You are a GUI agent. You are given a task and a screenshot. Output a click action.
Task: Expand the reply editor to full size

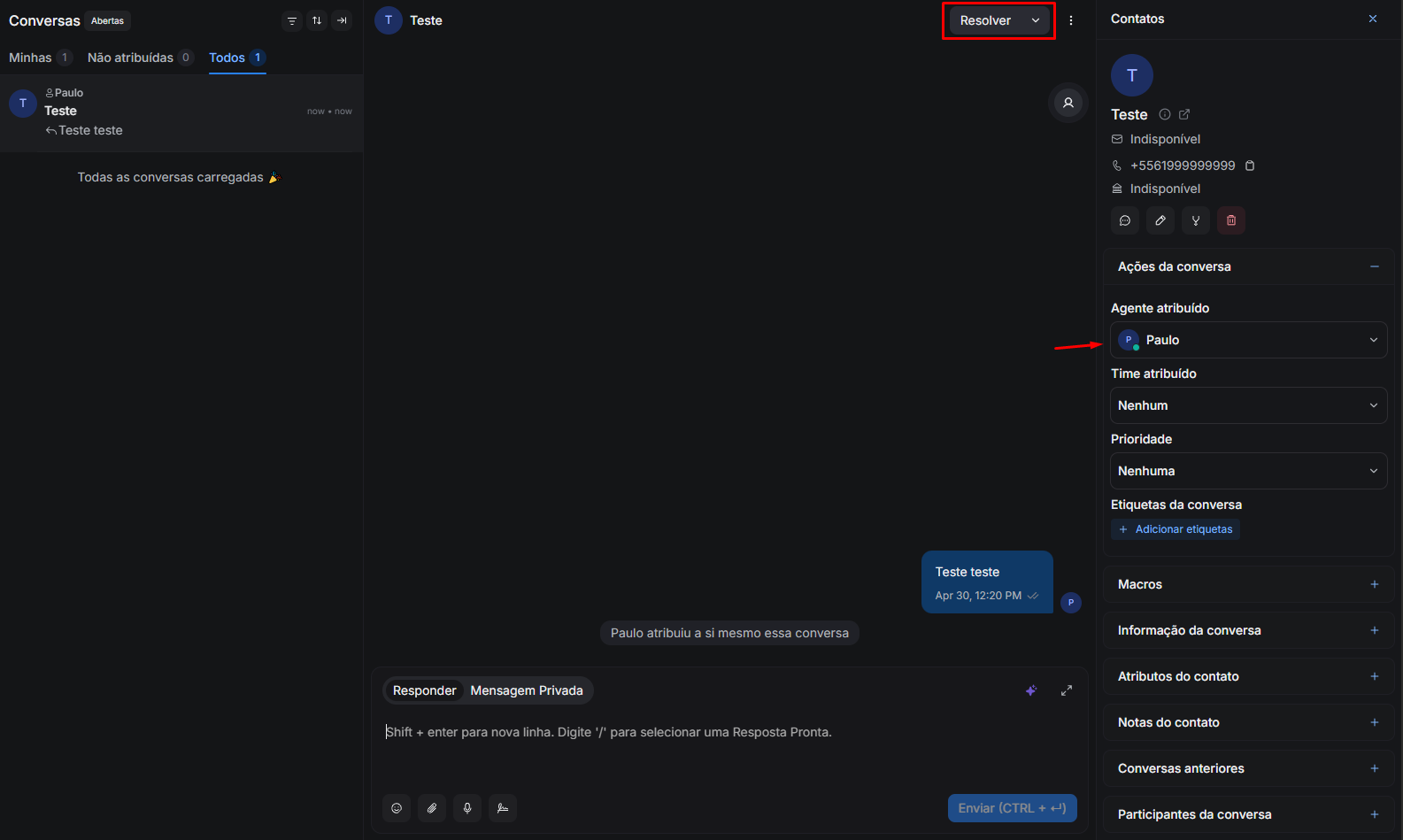[1067, 690]
